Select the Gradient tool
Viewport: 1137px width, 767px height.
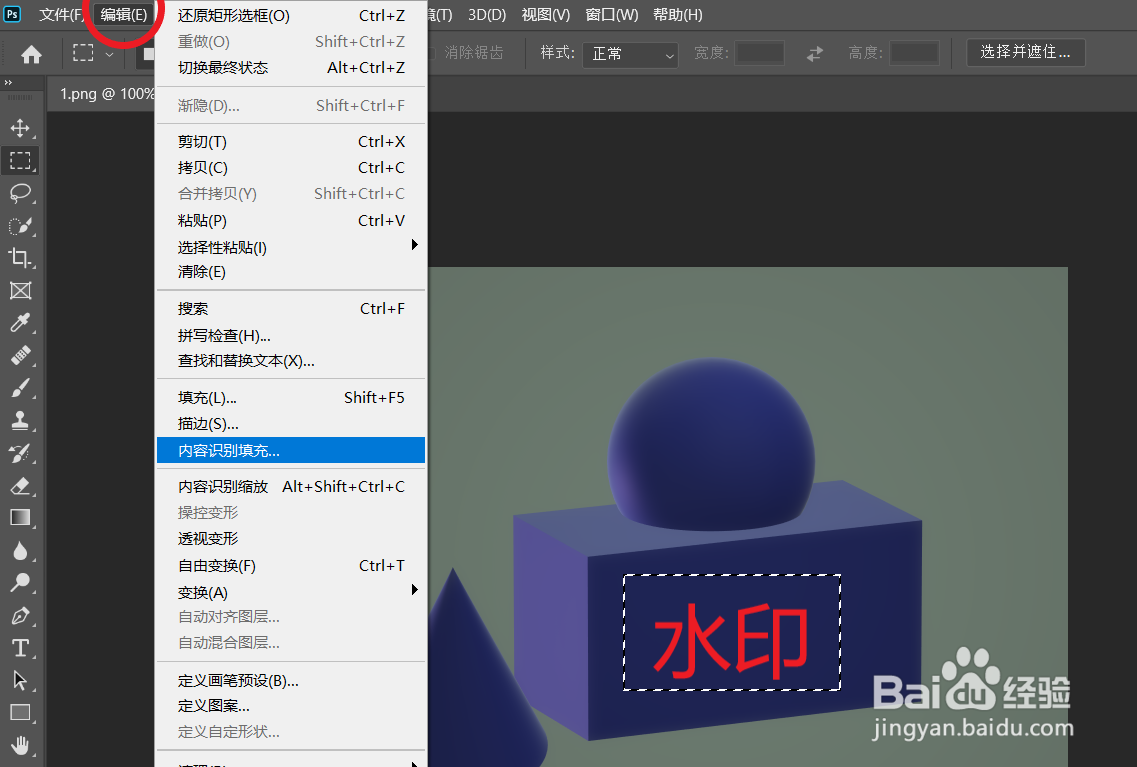(x=20, y=518)
